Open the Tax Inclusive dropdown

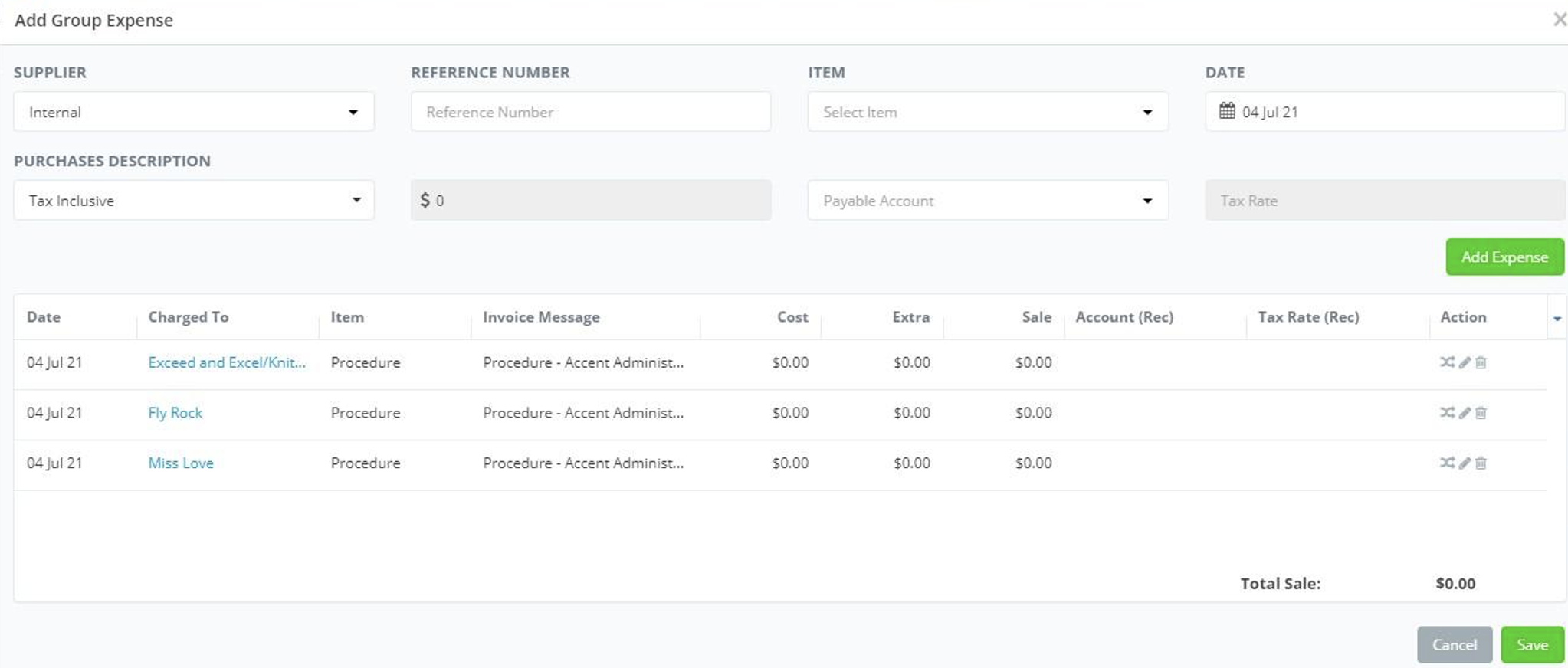click(x=193, y=201)
